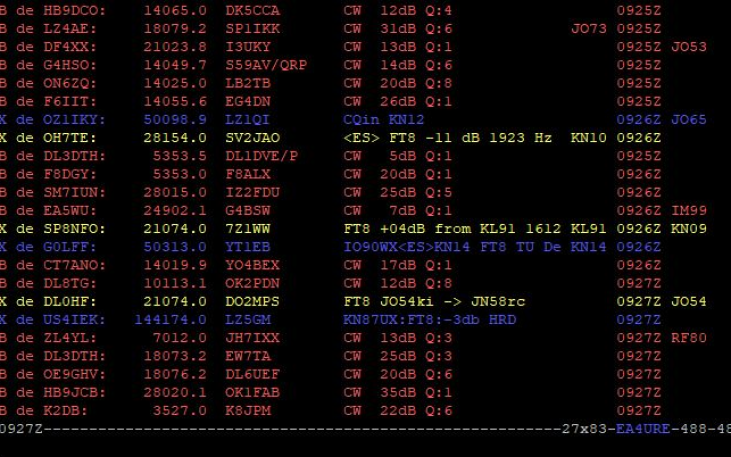Click locator JO65 in OZ1IKY row
Image resolution: width=731 pixels, height=457 pixels.
tap(689, 119)
